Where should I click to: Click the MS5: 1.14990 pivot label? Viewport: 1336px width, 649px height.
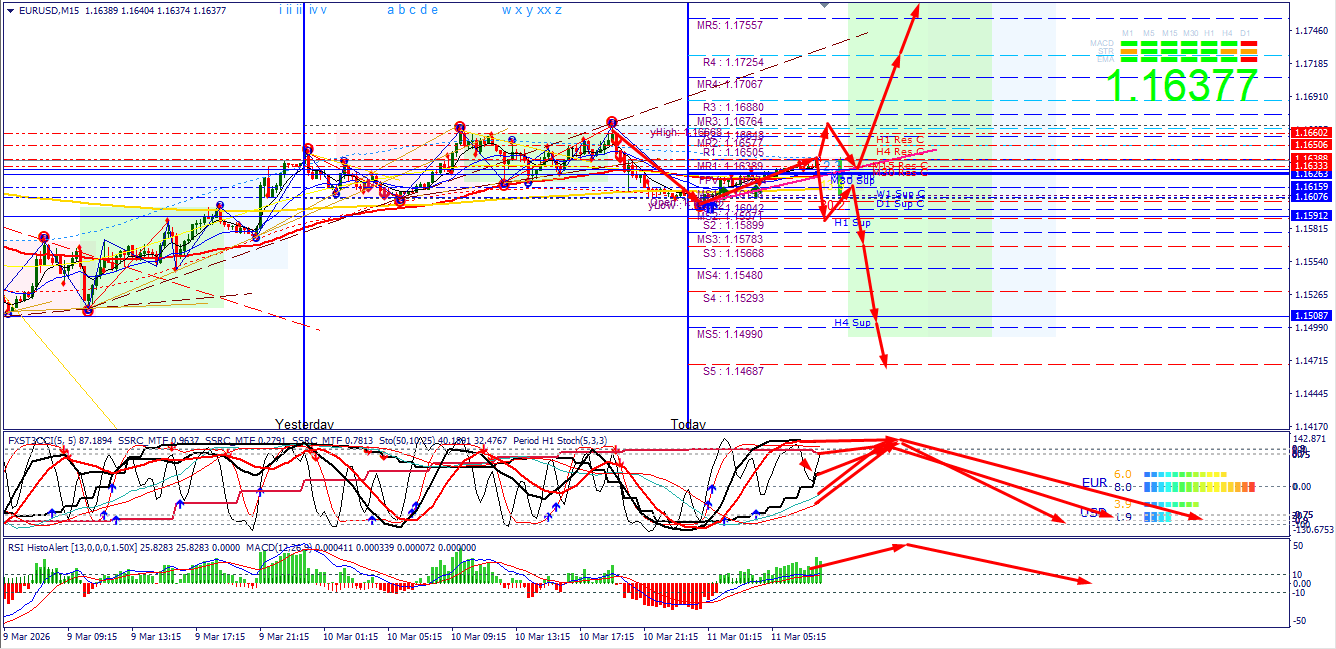[x=730, y=334]
